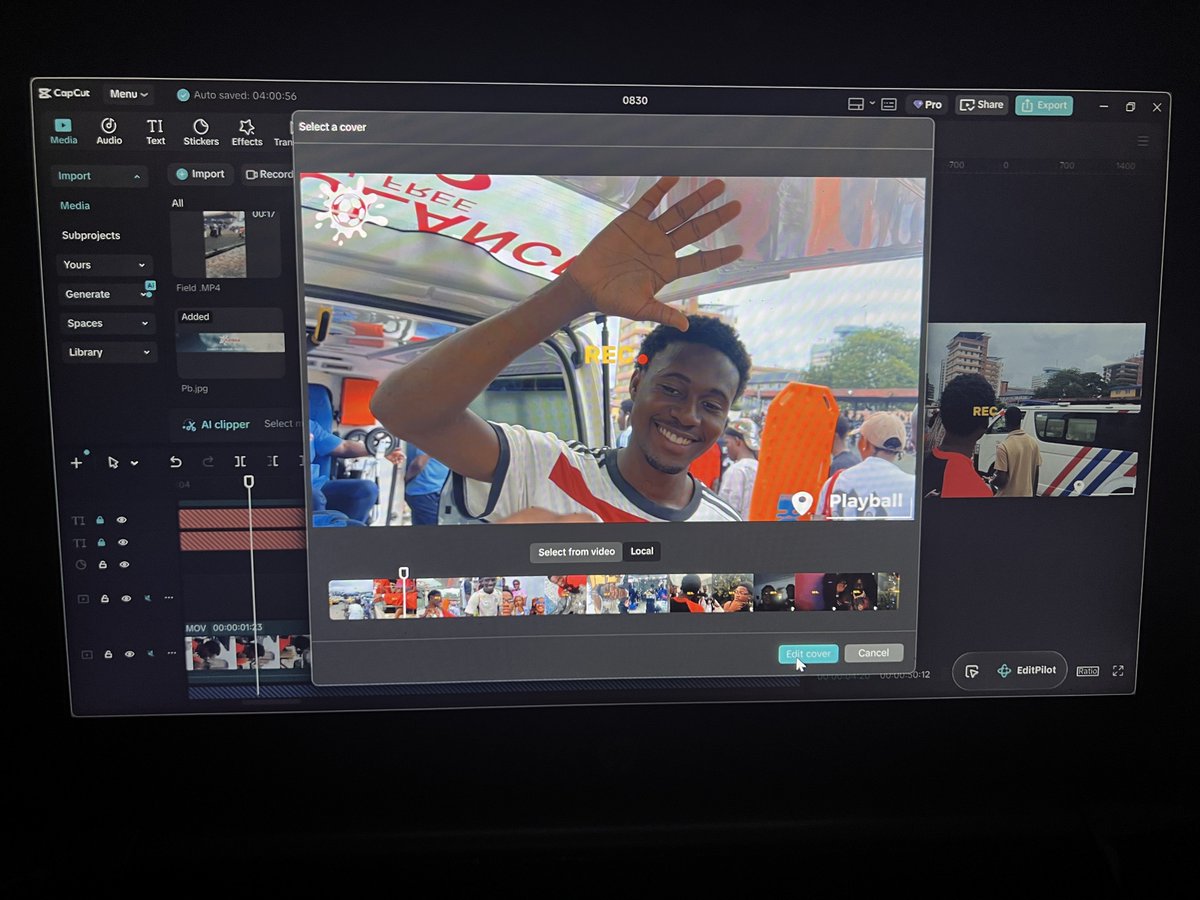Click the first text track TI icon
This screenshot has height=900, width=1200.
(x=79, y=521)
